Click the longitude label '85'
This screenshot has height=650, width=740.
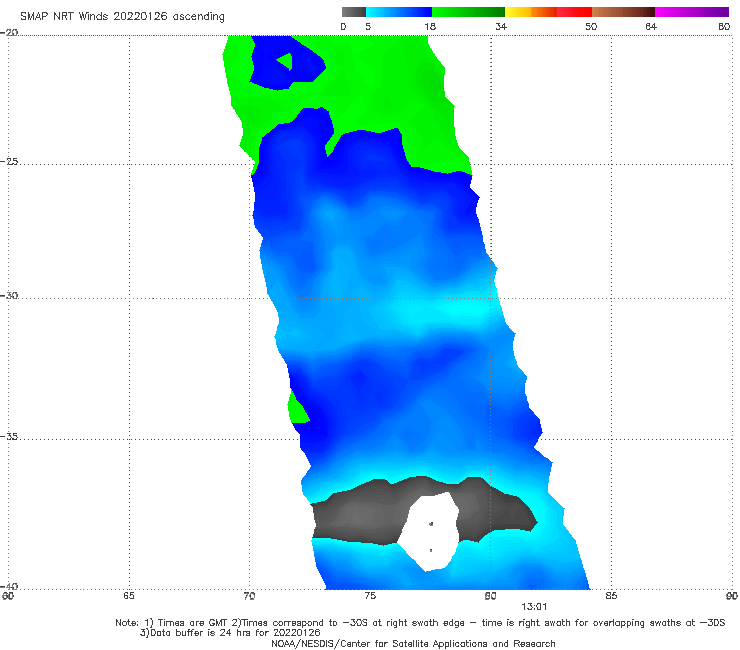(x=611, y=596)
